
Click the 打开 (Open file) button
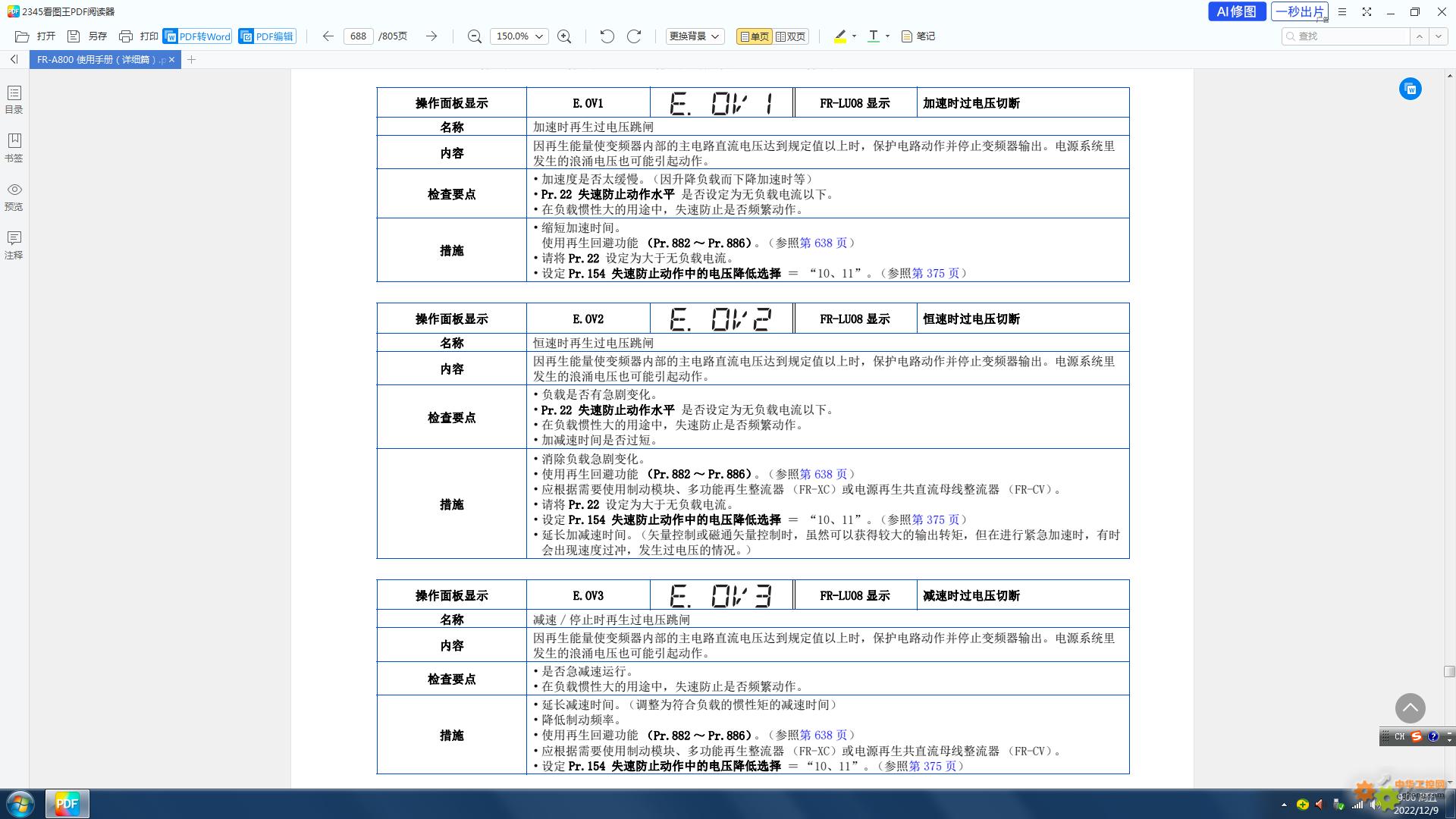click(x=35, y=36)
